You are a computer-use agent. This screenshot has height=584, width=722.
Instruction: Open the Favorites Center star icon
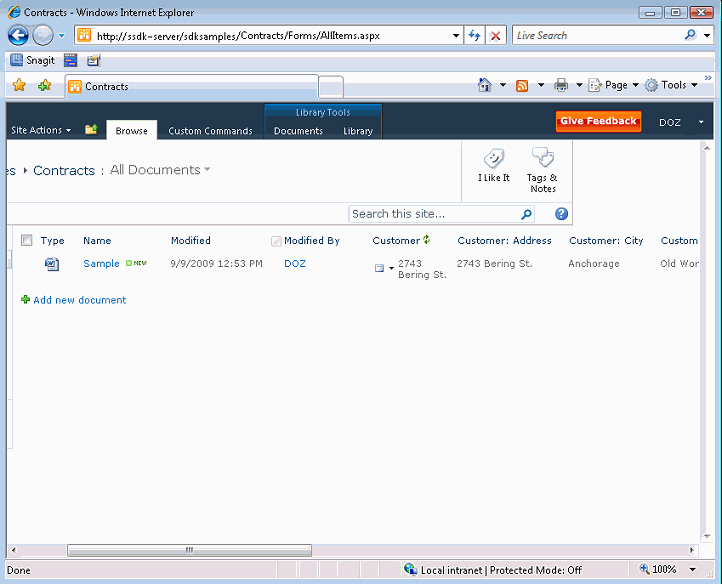coord(19,85)
